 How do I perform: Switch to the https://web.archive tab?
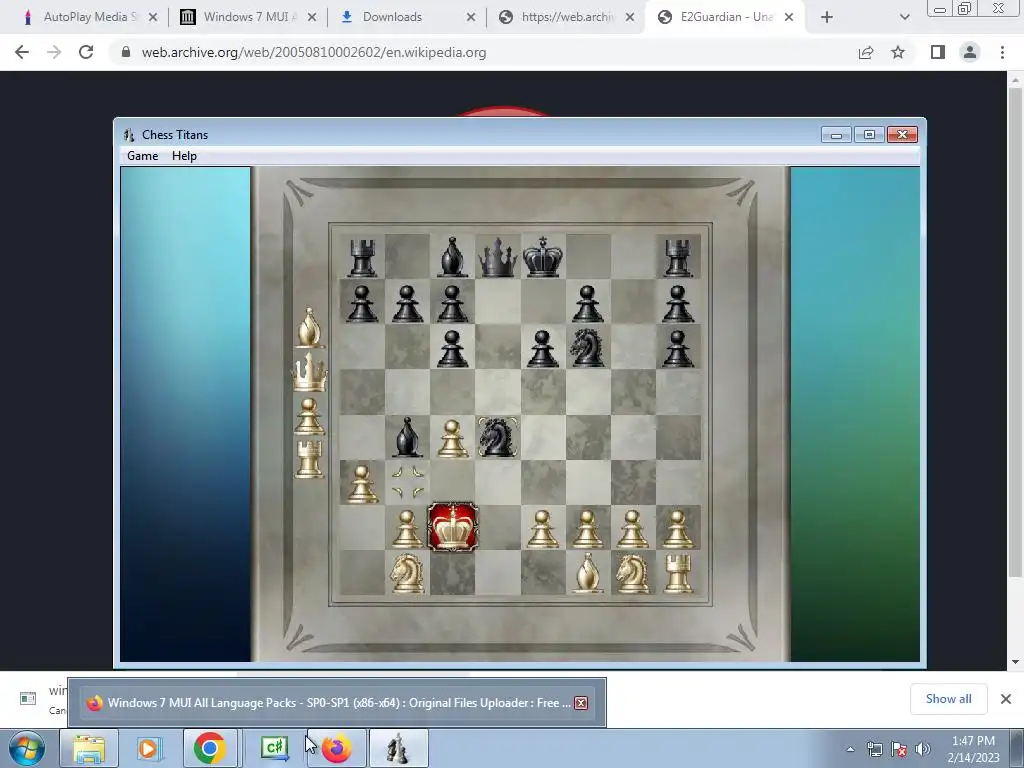[x=566, y=17]
